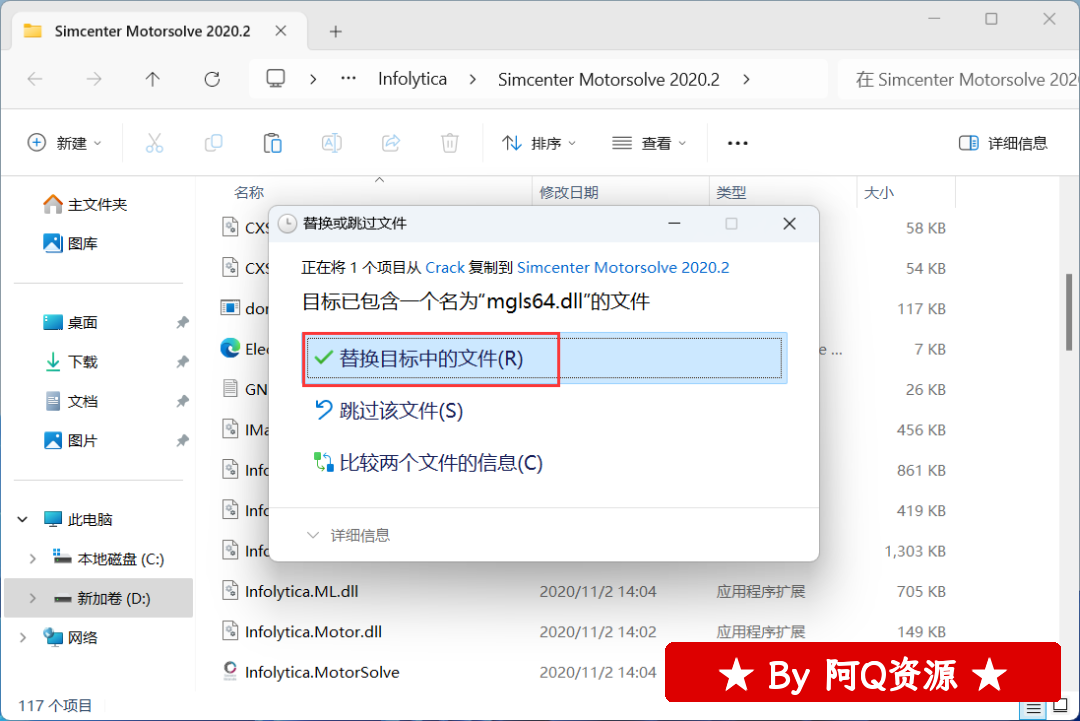
Task: Click Infolytica in breadcrumb path
Action: tap(413, 79)
